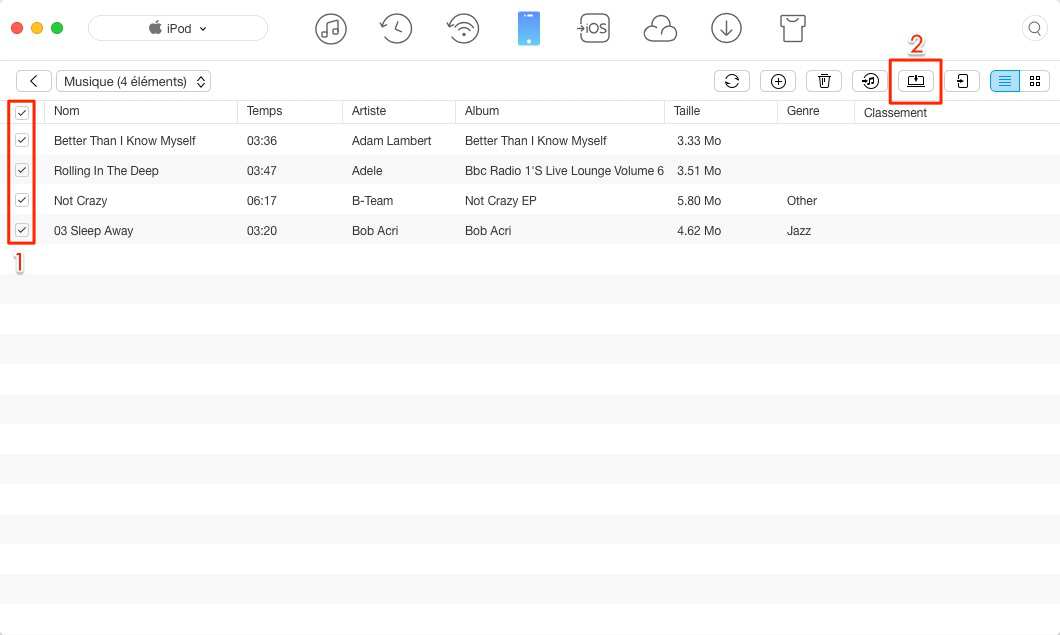Click size 3.51 Mo
1060x635 pixels.
coord(699,170)
